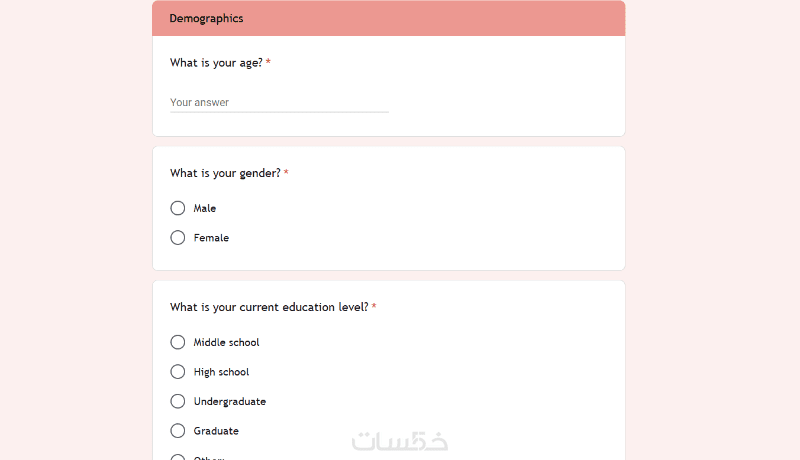Pick the Graduate radio circle
This screenshot has height=460, width=800.
[178, 431]
